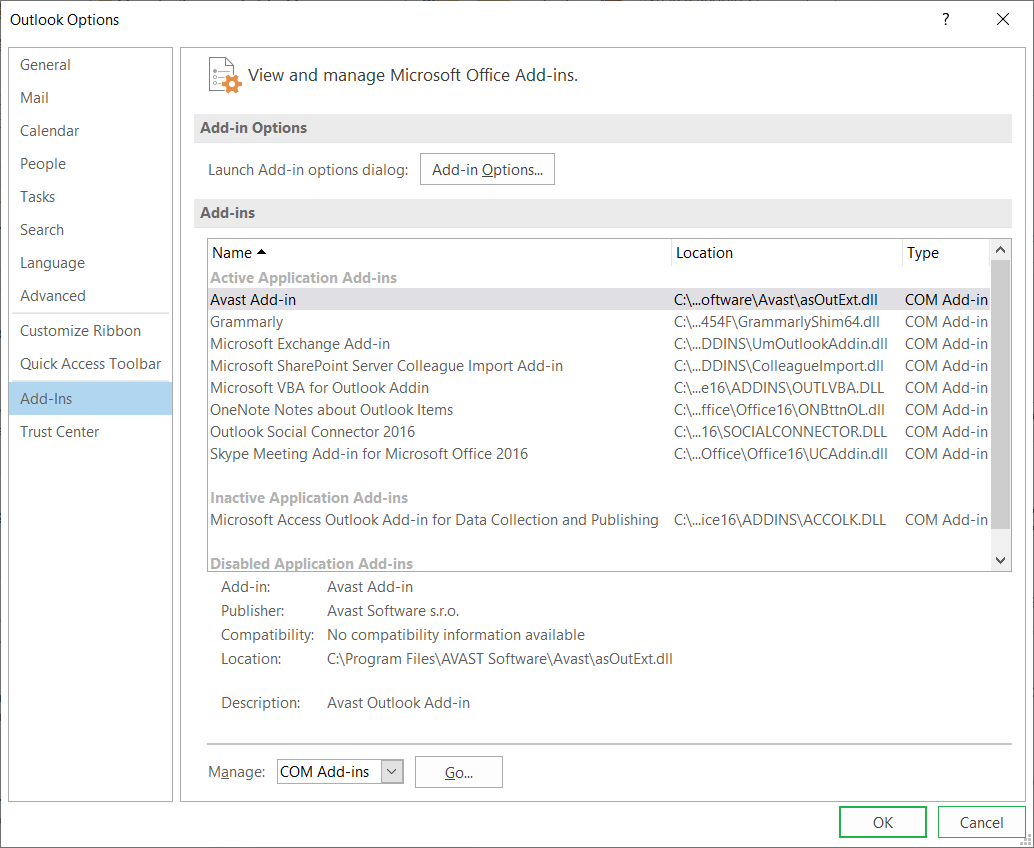
Task: Select Microsoft VBA for Outlook Addin
Action: (599, 388)
